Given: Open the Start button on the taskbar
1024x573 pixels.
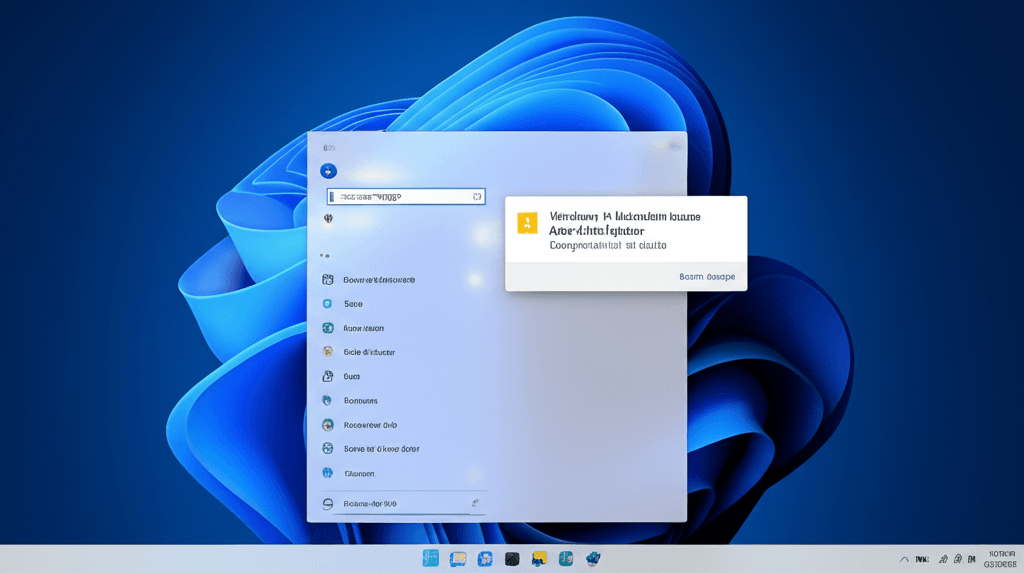Looking at the screenshot, I should tap(430, 559).
